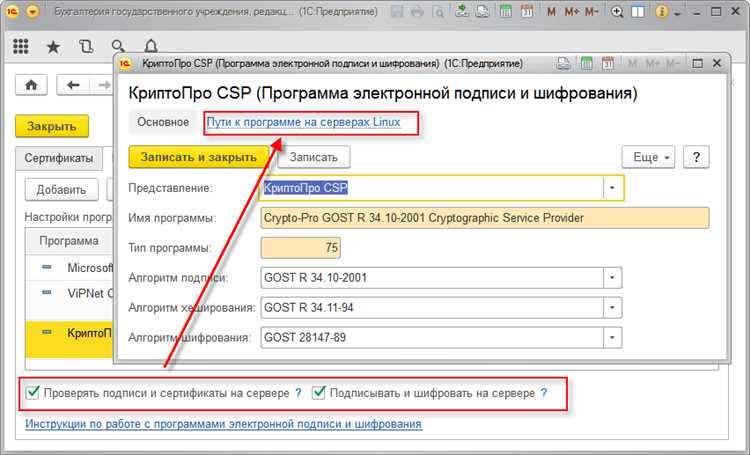Image resolution: width=750 pixels, height=455 pixels.
Task: Click Print icon in main title bar
Action: click(x=417, y=11)
